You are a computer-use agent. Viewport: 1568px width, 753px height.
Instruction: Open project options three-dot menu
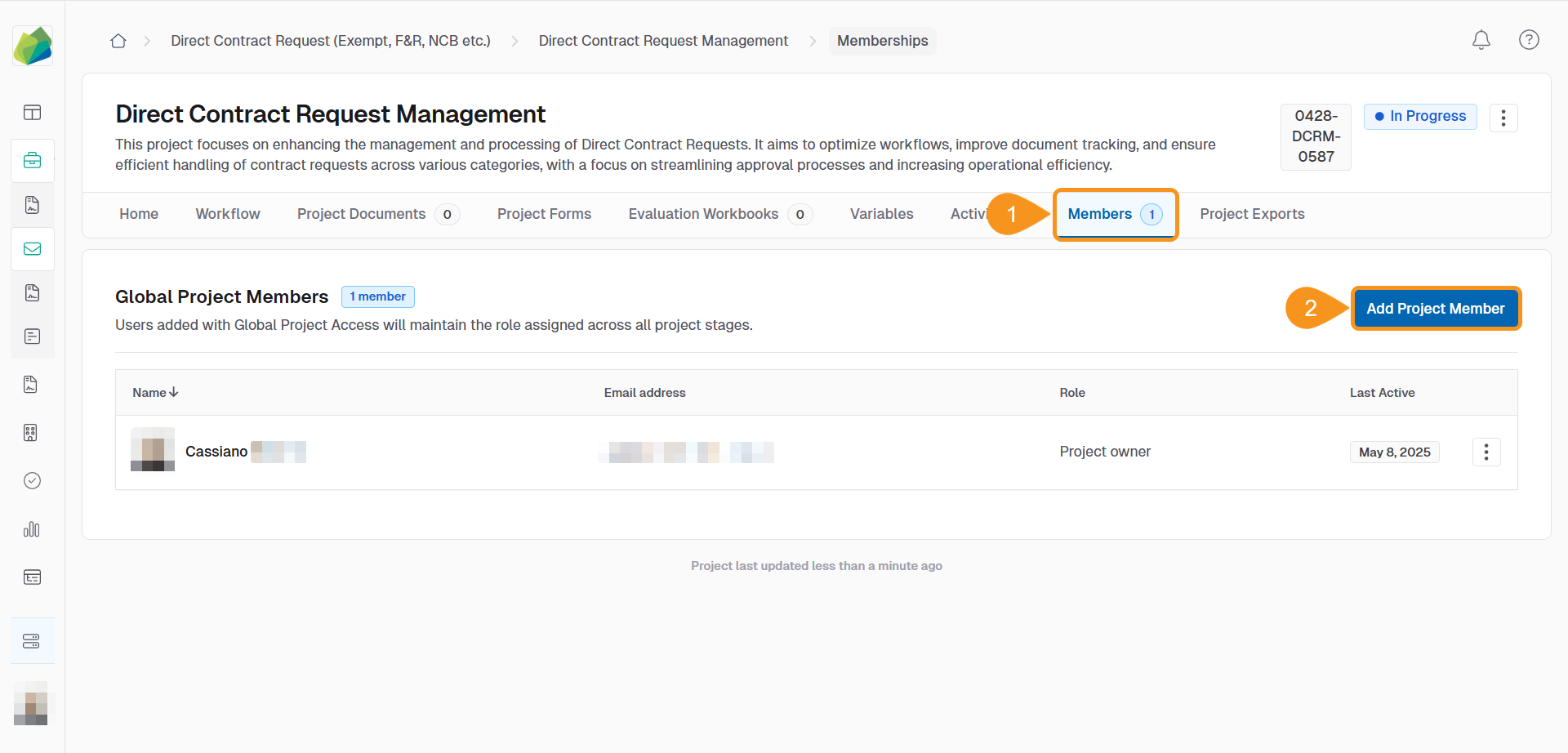coord(1503,118)
